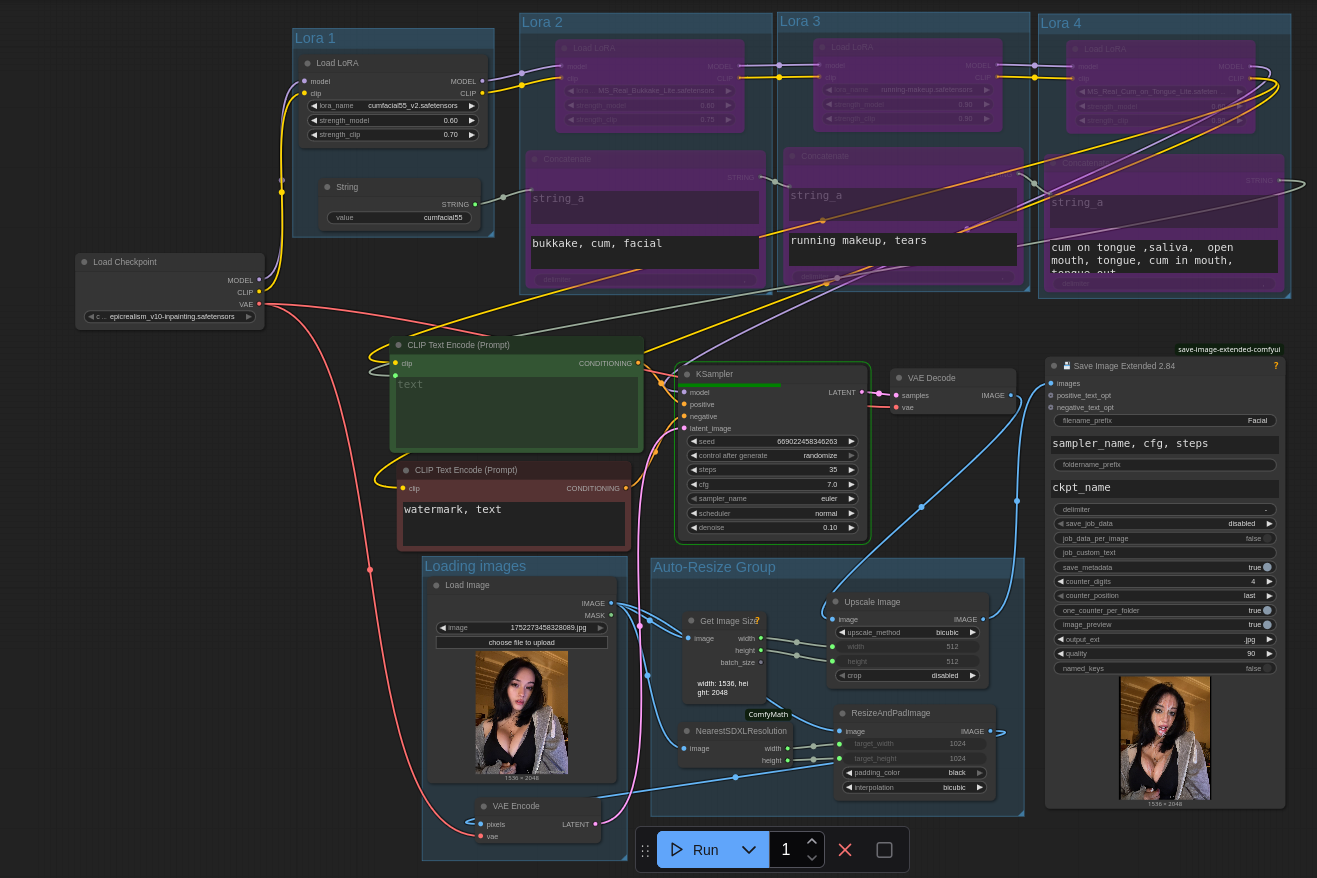Collapse the NearestSDXLResolution node via its title dot
Screen dimensions: 1317x878
tap(686, 731)
